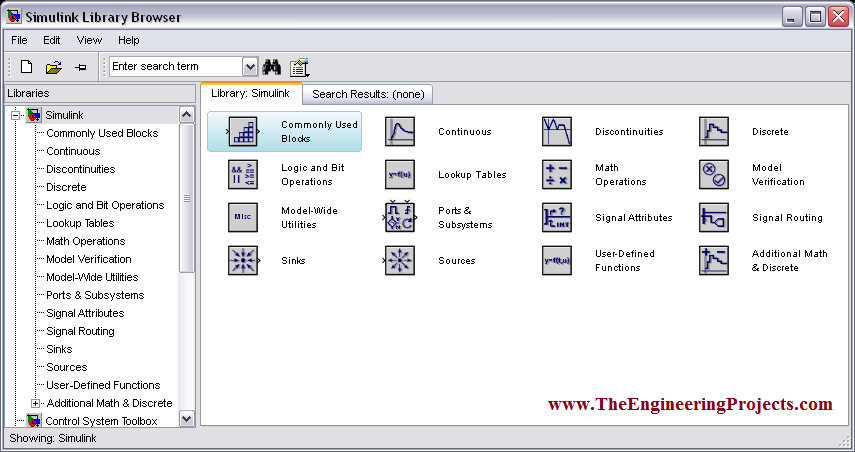855x452 pixels.
Task: Toggle the stay-on-top pin icon
Action: 81,68
